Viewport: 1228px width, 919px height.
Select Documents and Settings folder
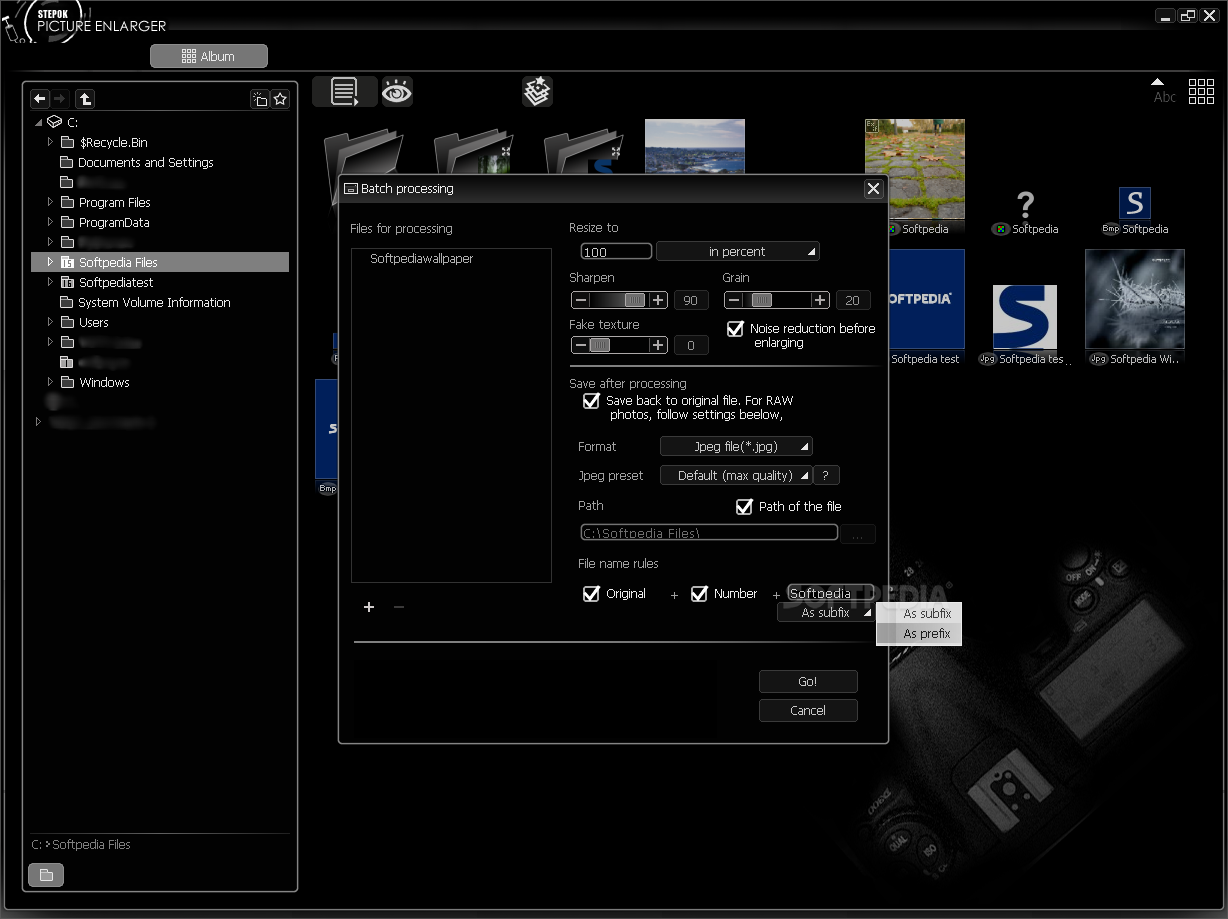[145, 162]
